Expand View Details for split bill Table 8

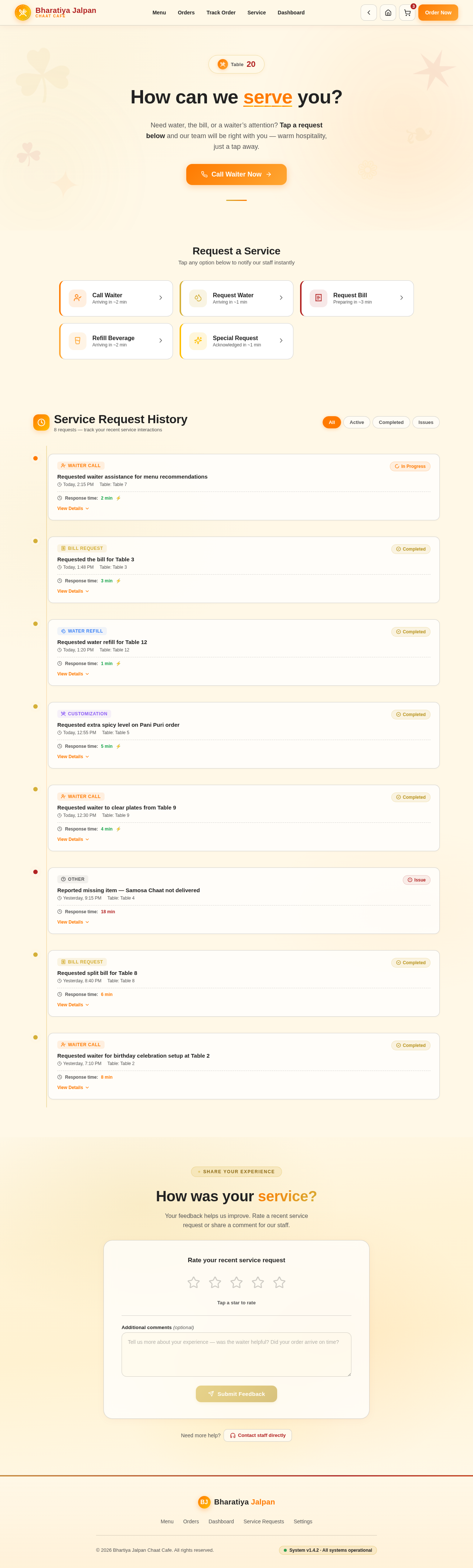point(73,1005)
